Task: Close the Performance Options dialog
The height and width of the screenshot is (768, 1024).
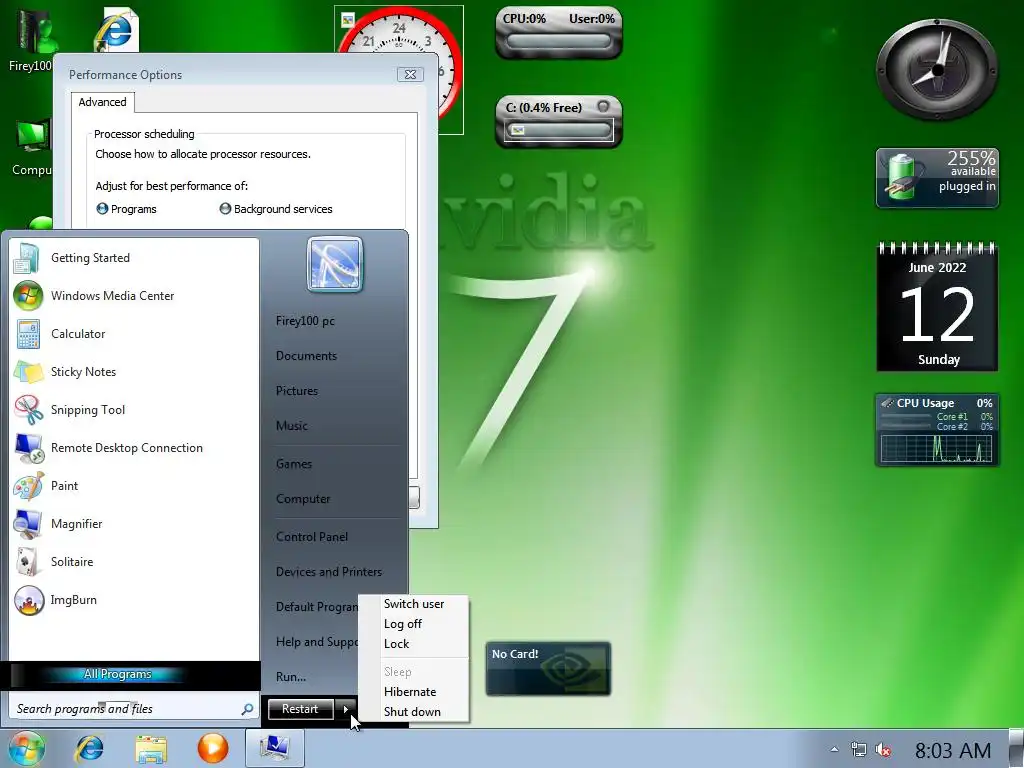Action: tap(410, 74)
